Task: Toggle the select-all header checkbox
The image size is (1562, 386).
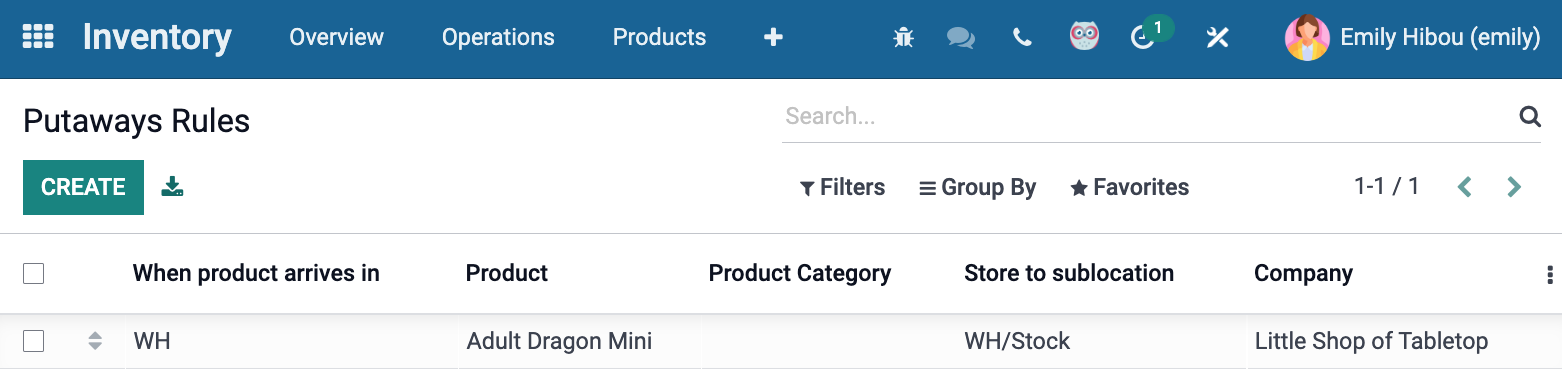Action: [x=34, y=273]
